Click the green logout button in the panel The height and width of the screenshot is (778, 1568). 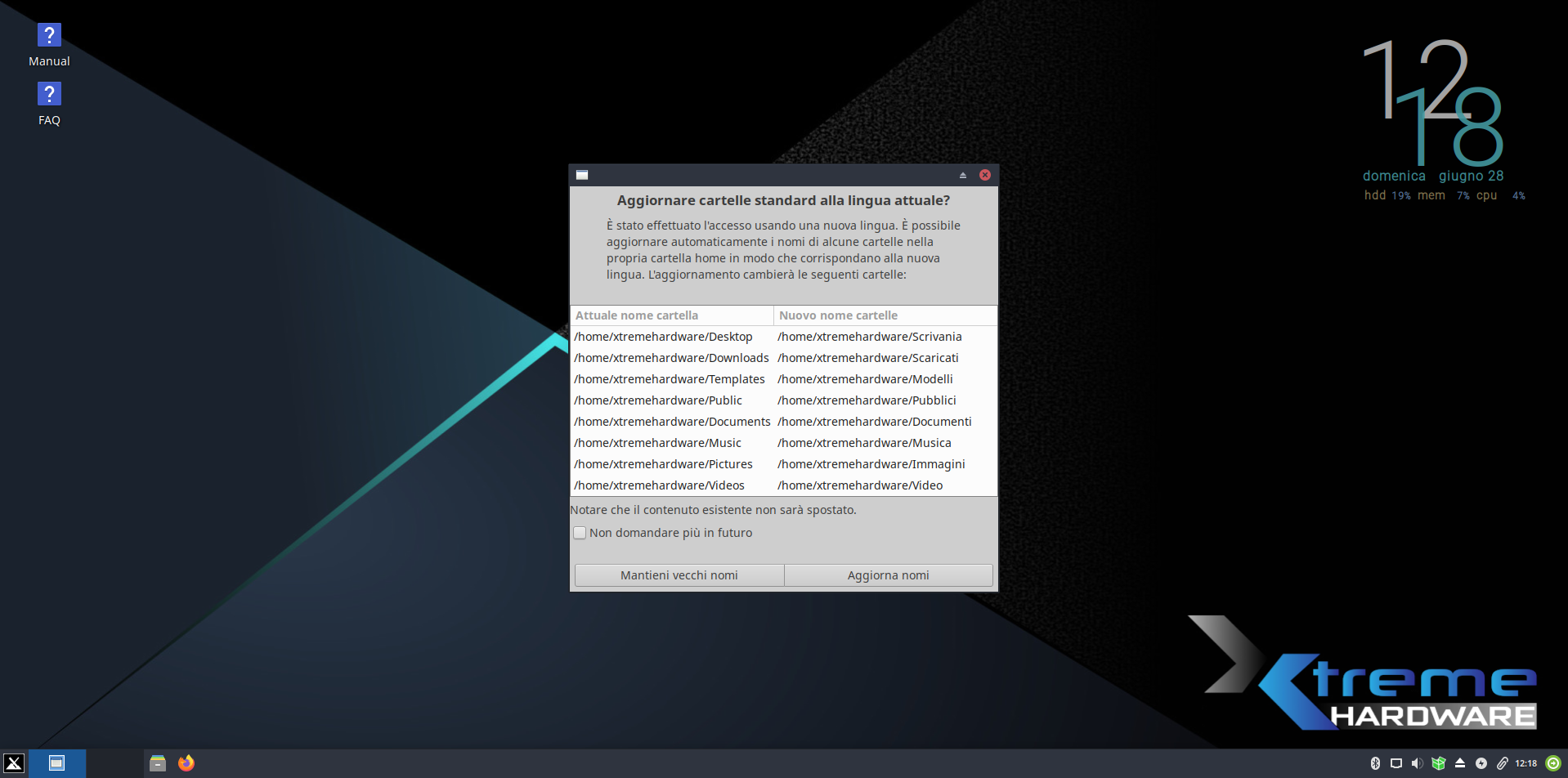1553,763
